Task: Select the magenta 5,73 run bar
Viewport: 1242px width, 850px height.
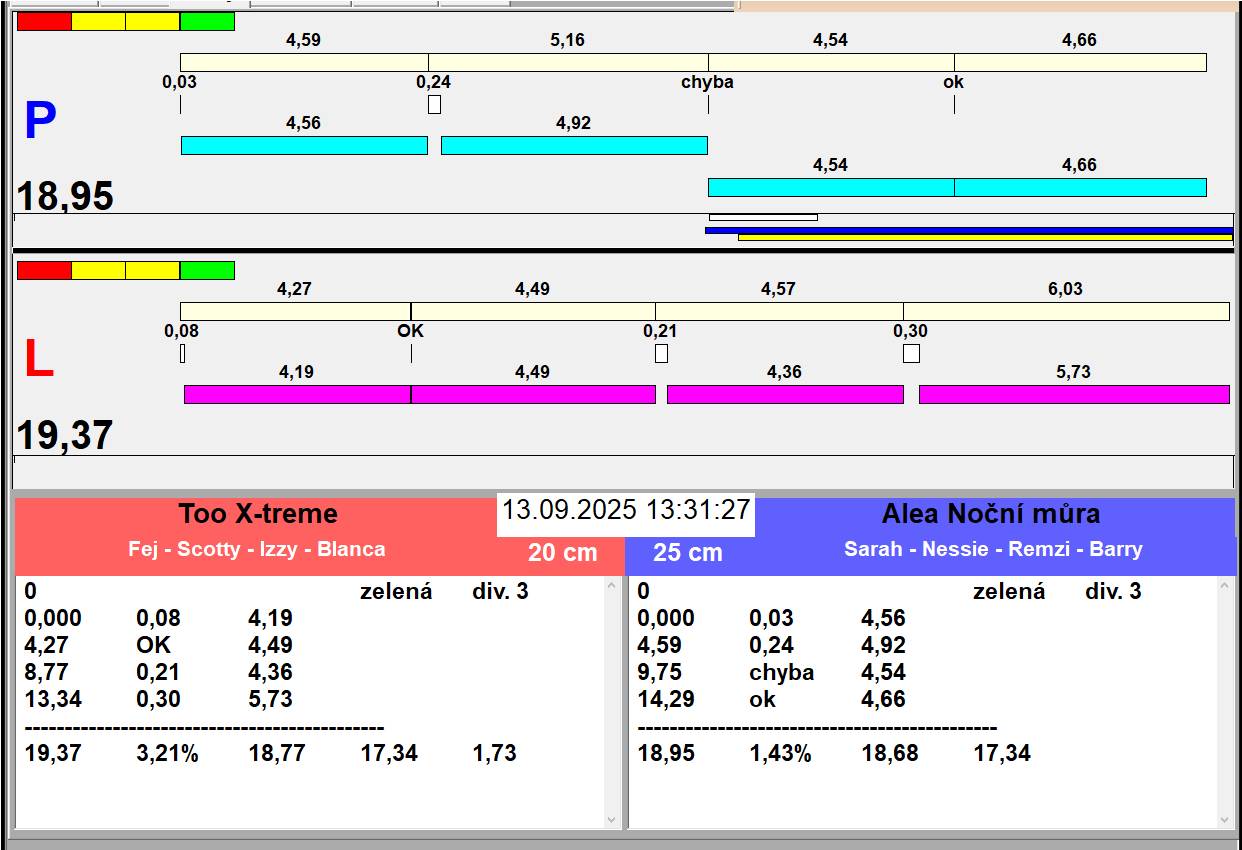Action: 1073,394
